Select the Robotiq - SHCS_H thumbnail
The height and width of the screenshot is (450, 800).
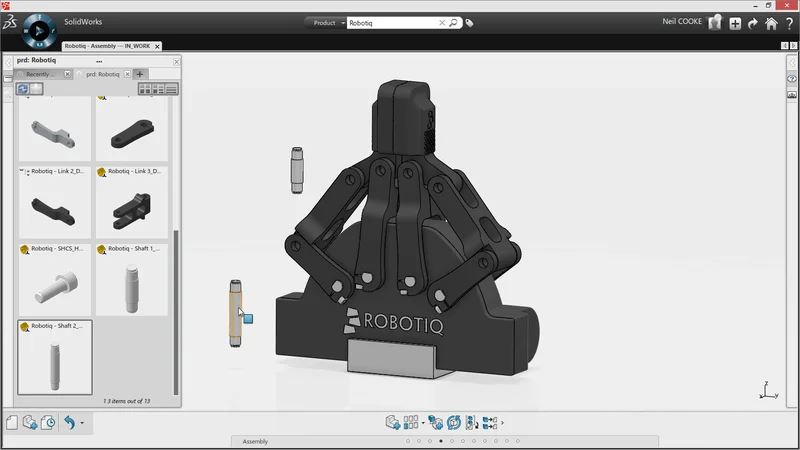(55, 280)
